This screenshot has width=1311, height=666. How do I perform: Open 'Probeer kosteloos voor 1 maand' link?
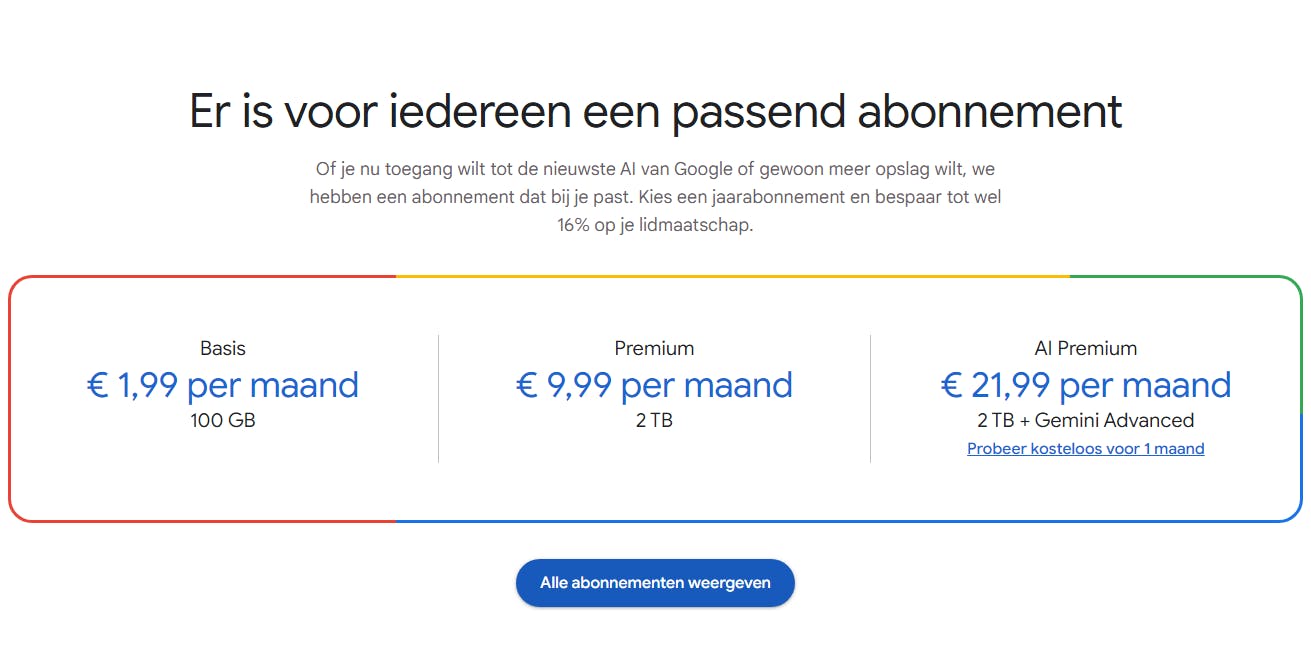[1085, 449]
